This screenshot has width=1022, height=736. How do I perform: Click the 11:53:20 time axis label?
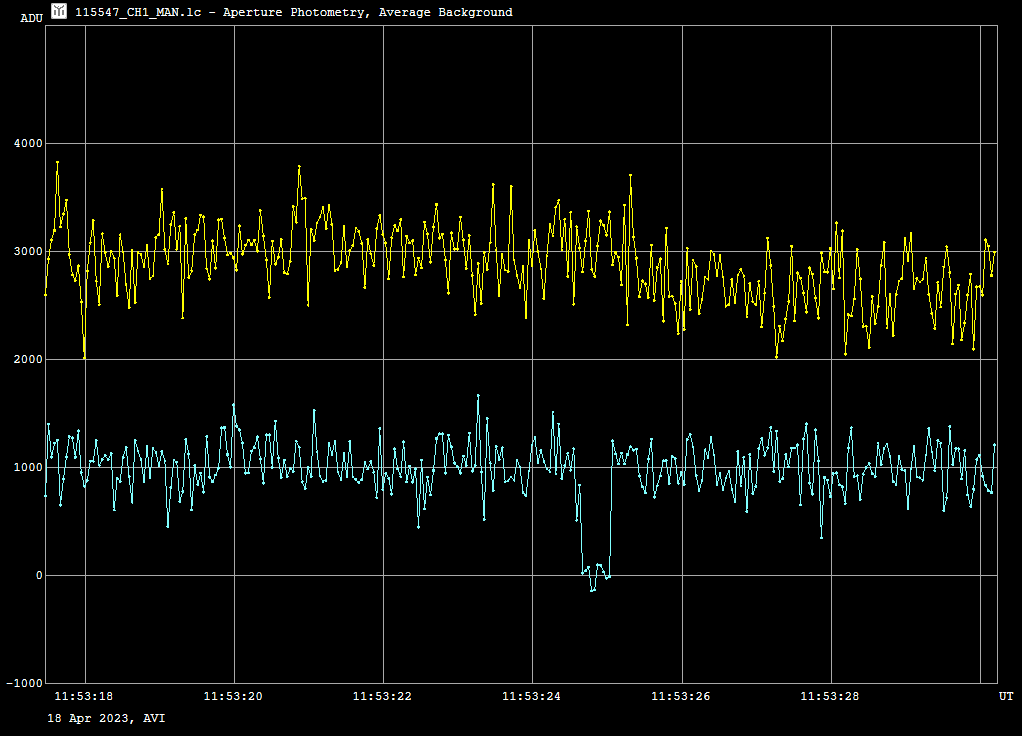pos(233,696)
